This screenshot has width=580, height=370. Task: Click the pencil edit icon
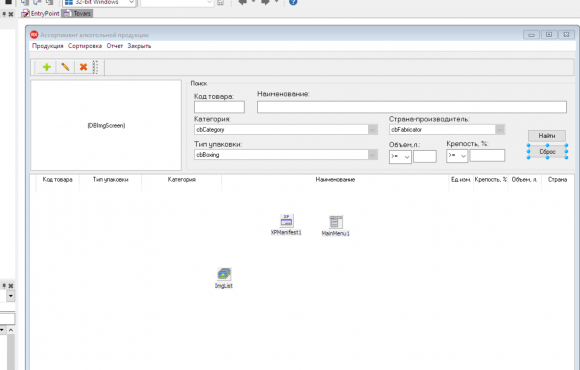coord(65,67)
